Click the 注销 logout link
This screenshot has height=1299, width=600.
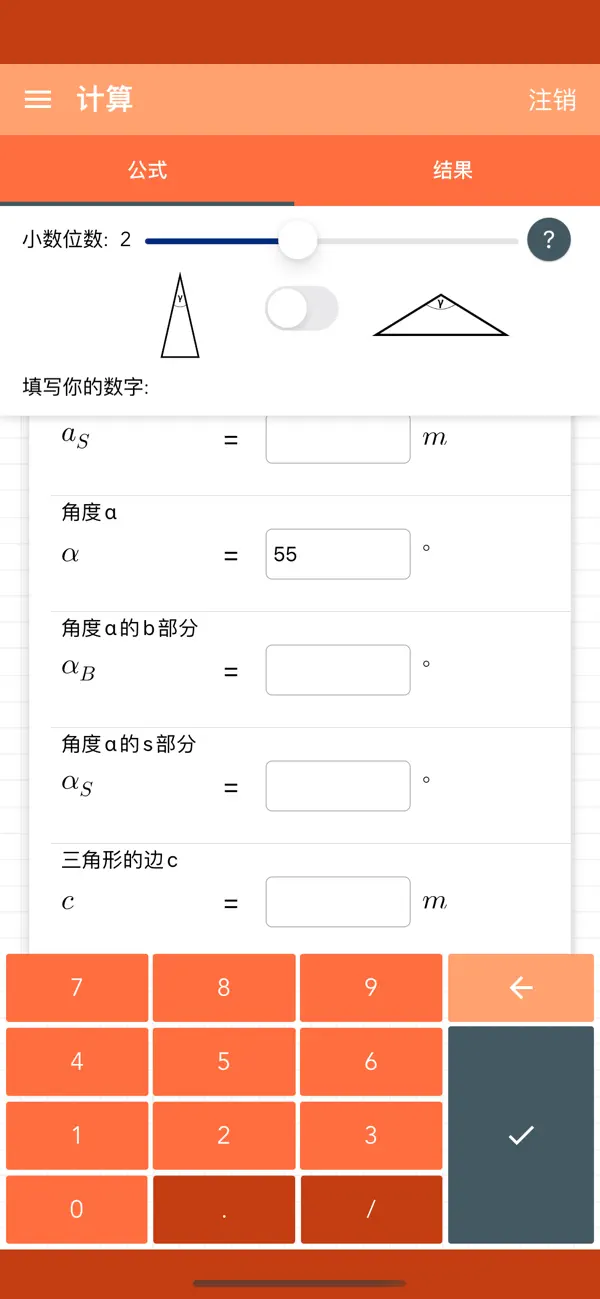pos(552,99)
